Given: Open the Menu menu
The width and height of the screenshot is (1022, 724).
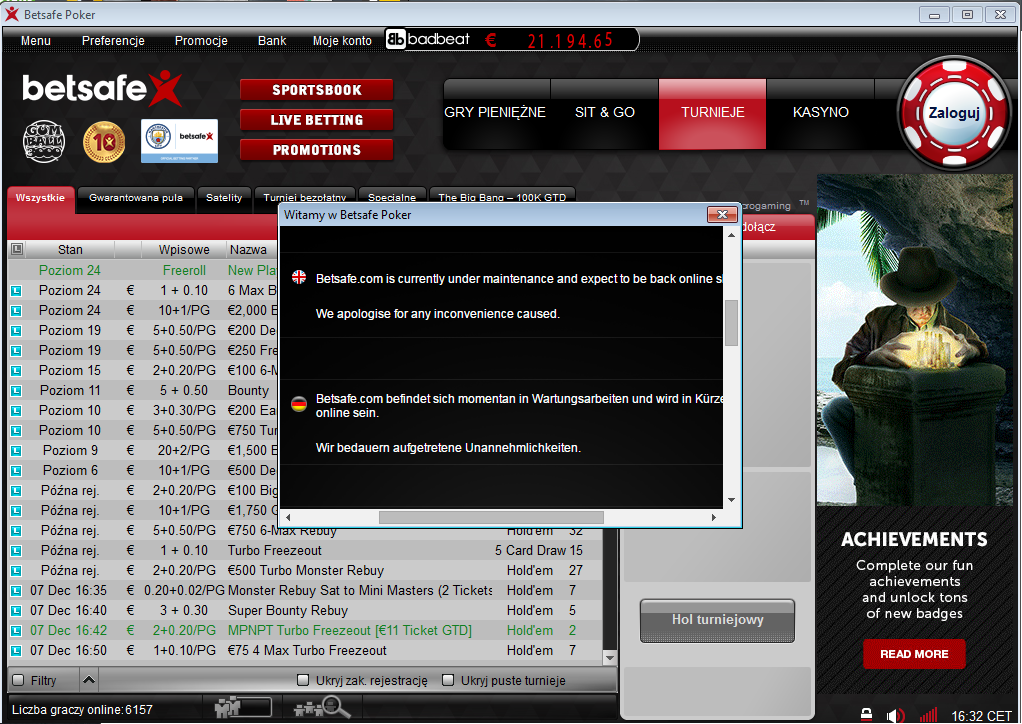Looking at the screenshot, I should [36, 40].
